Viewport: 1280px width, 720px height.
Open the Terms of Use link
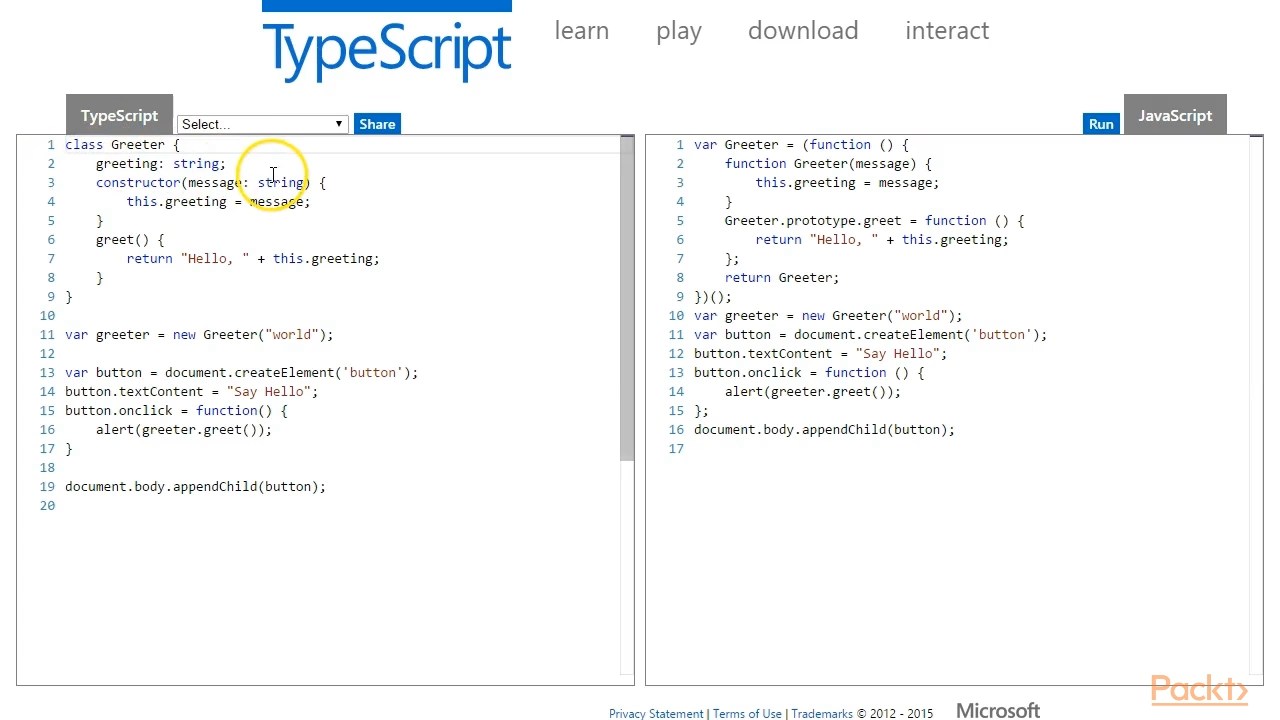tap(746, 713)
